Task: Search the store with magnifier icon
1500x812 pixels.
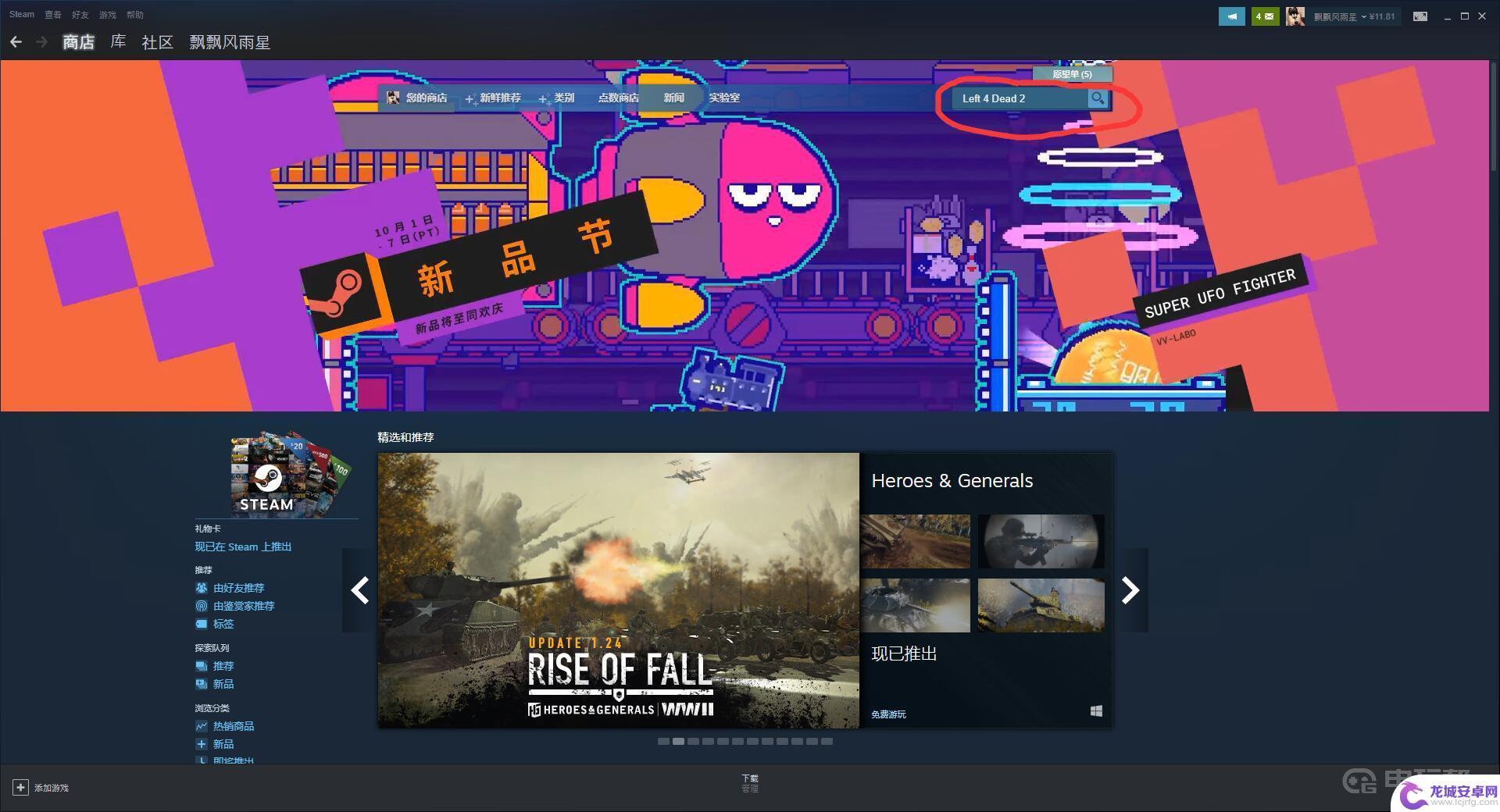Action: 1098,98
